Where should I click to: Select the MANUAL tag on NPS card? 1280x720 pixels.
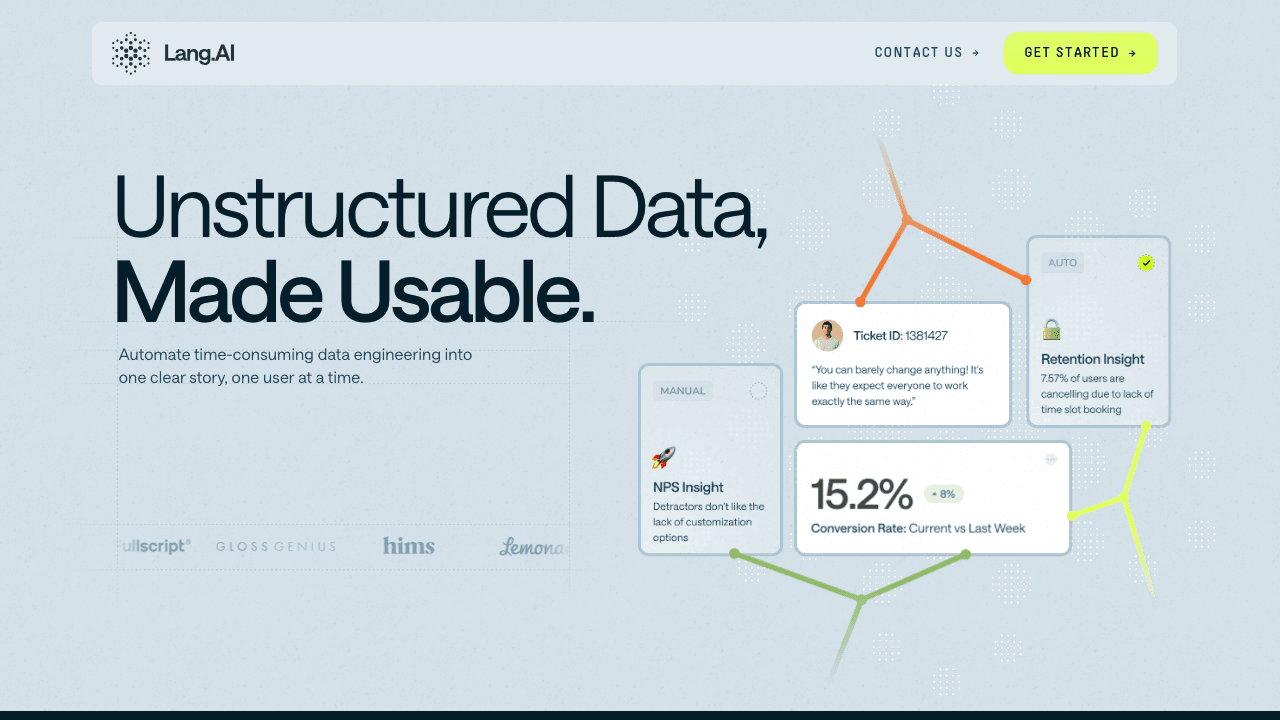[x=683, y=391]
